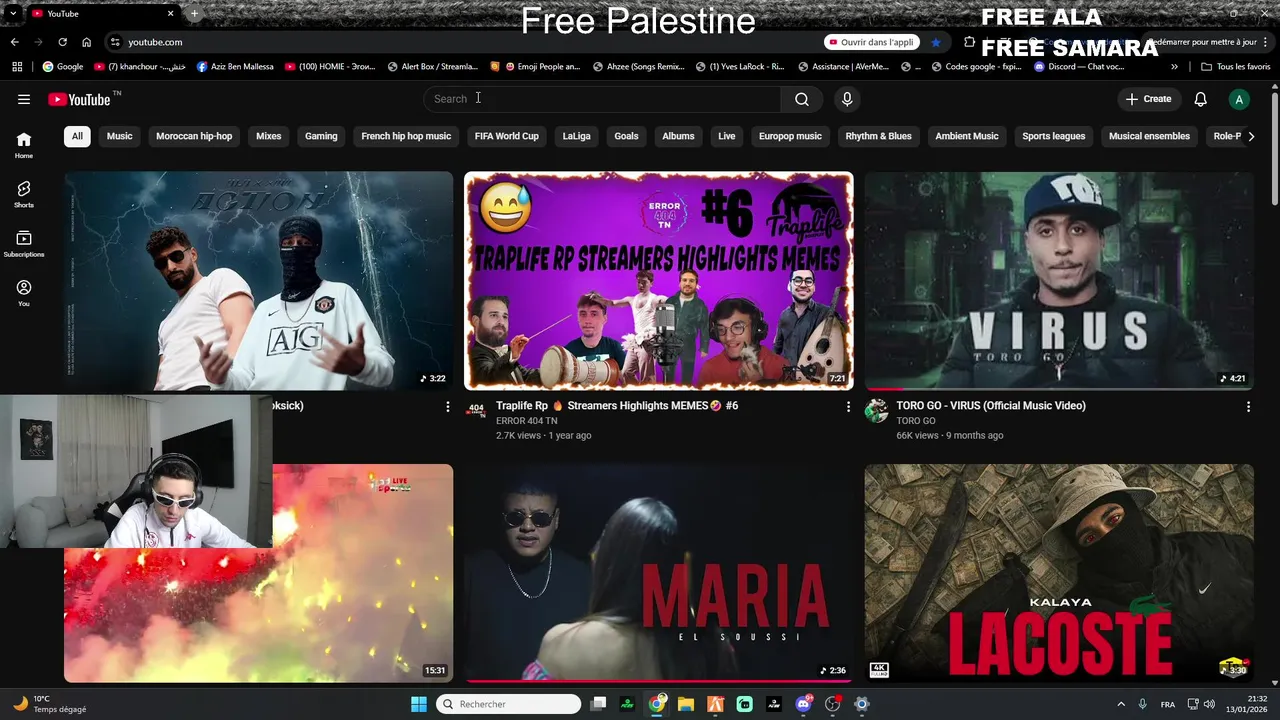Open Traplife RP Streamers Highlights thumbnail
Image resolution: width=1280 pixels, height=720 pixels.
tap(659, 281)
